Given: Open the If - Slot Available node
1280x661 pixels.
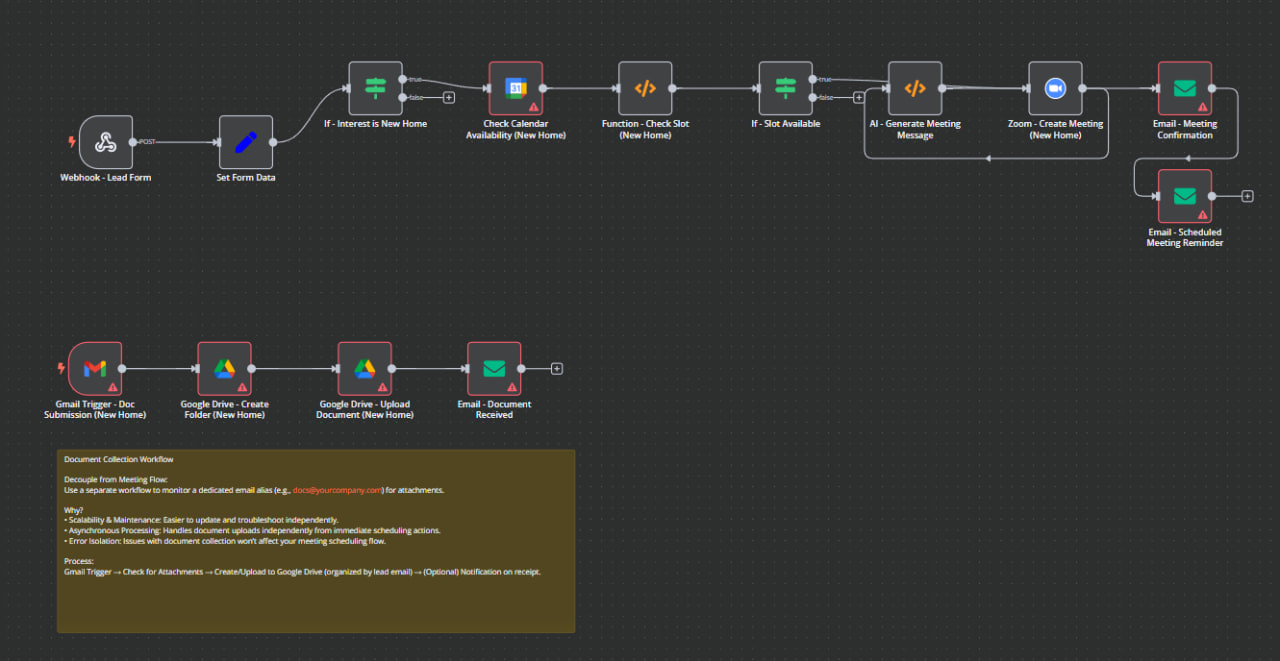Looking at the screenshot, I should [x=785, y=88].
